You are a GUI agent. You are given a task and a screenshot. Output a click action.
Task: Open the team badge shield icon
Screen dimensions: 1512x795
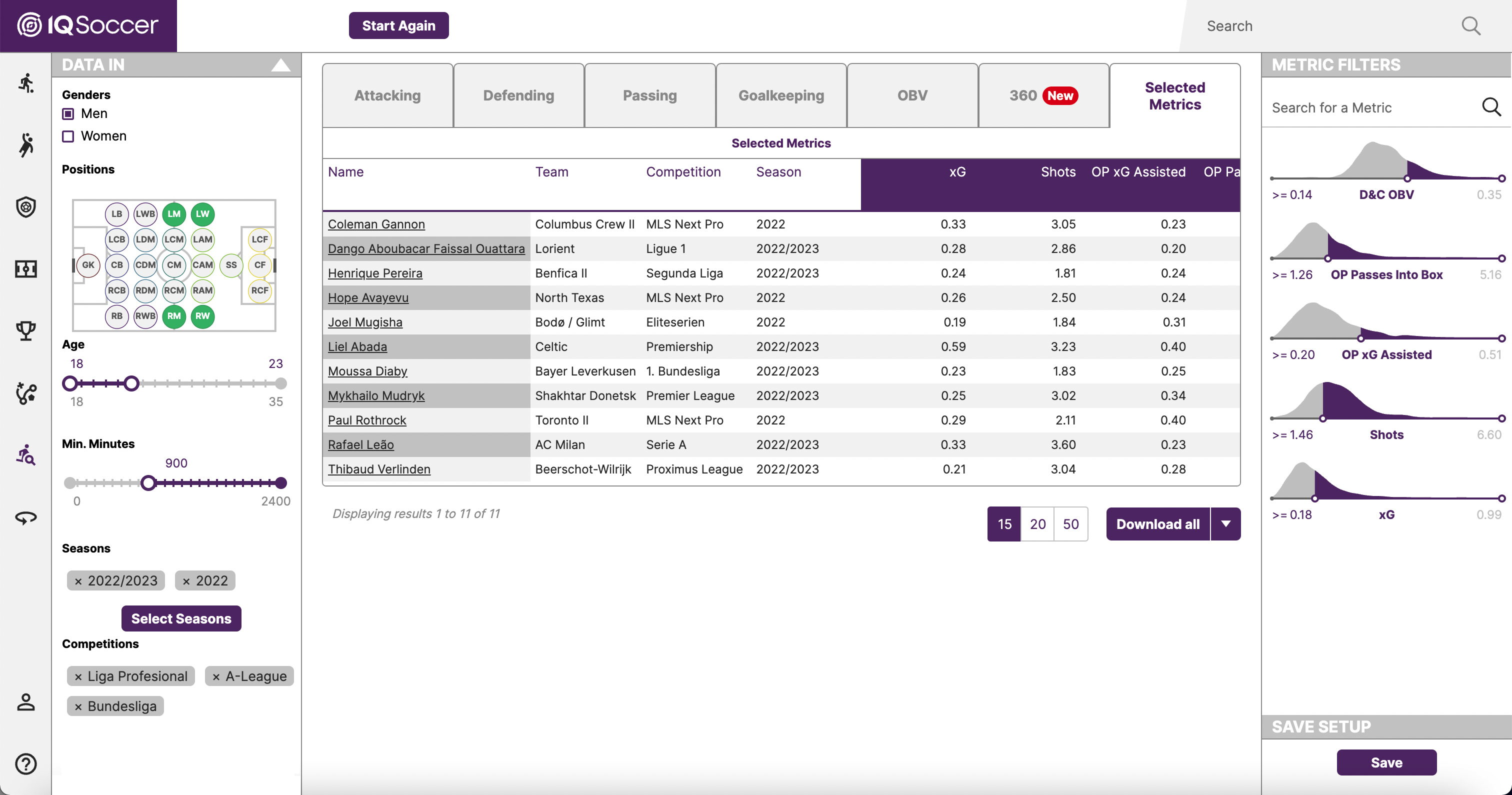(x=26, y=206)
